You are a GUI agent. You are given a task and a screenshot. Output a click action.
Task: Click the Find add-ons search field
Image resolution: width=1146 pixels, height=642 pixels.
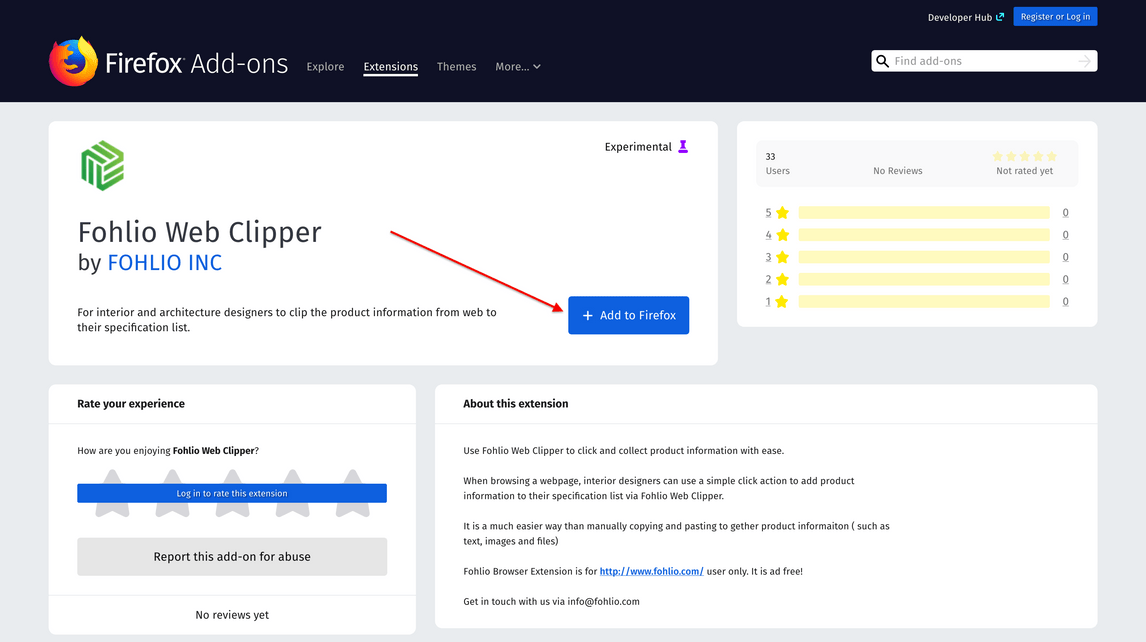point(984,61)
